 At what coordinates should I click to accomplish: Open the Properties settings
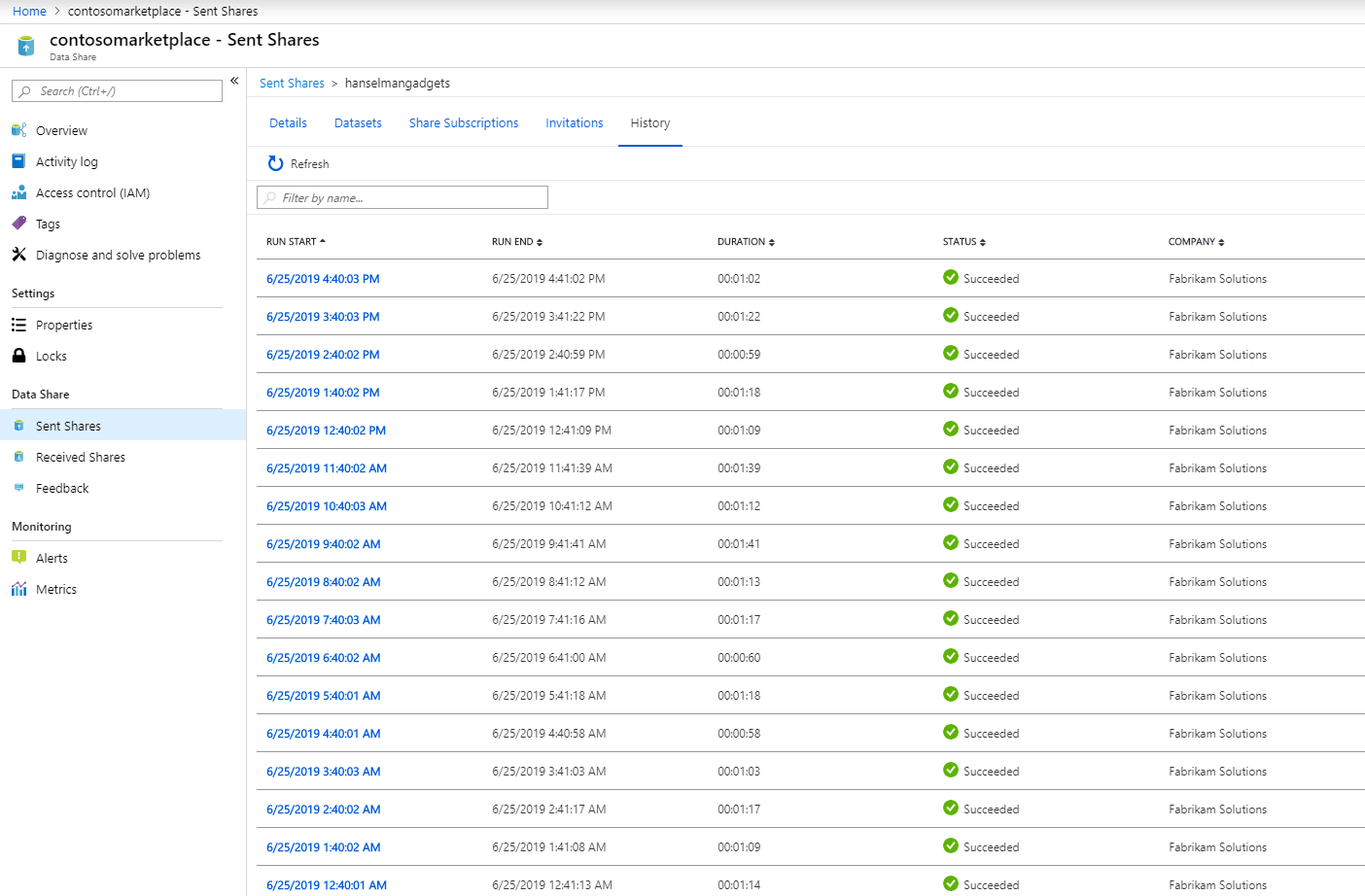63,325
